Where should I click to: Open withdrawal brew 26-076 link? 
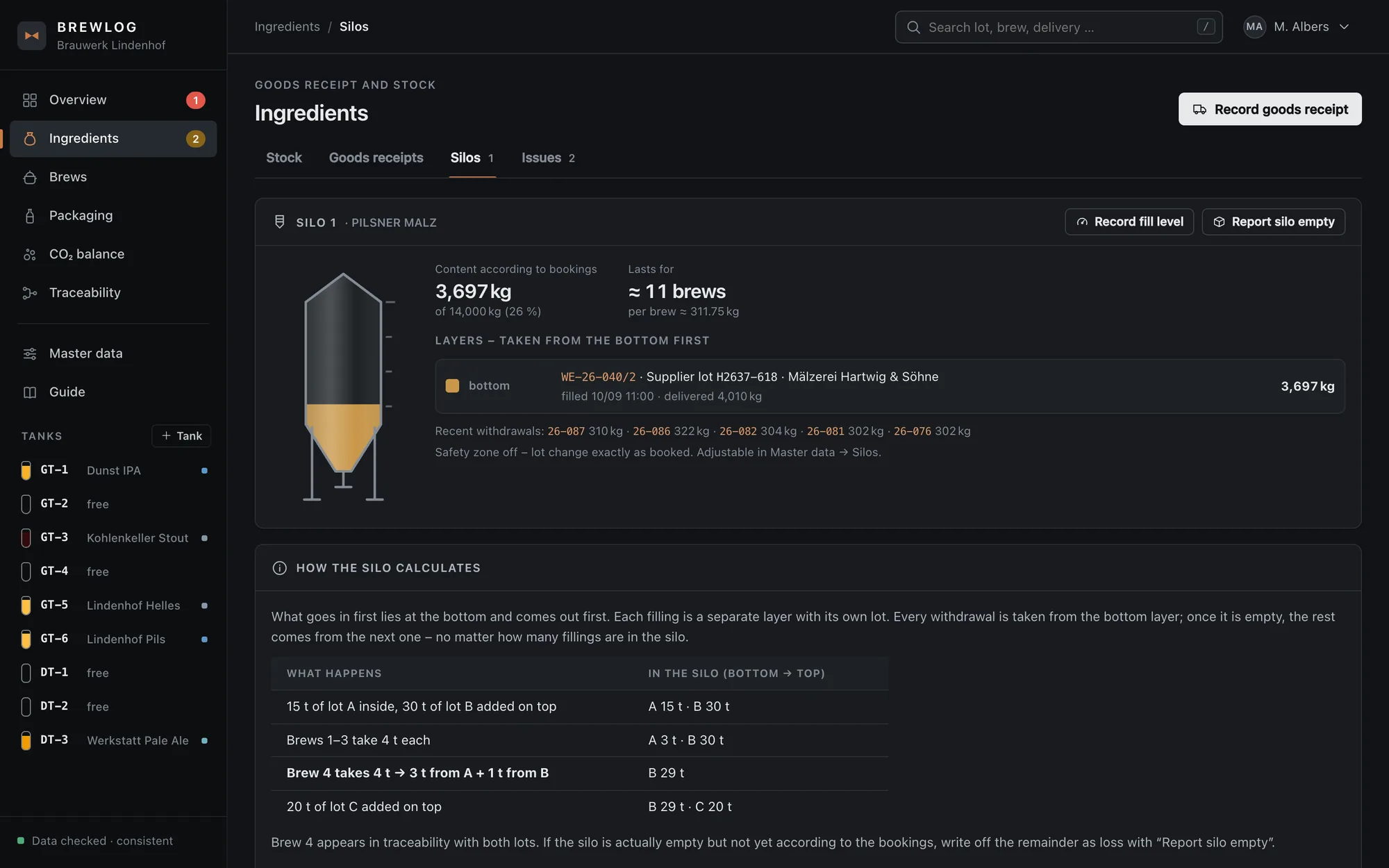click(x=912, y=431)
